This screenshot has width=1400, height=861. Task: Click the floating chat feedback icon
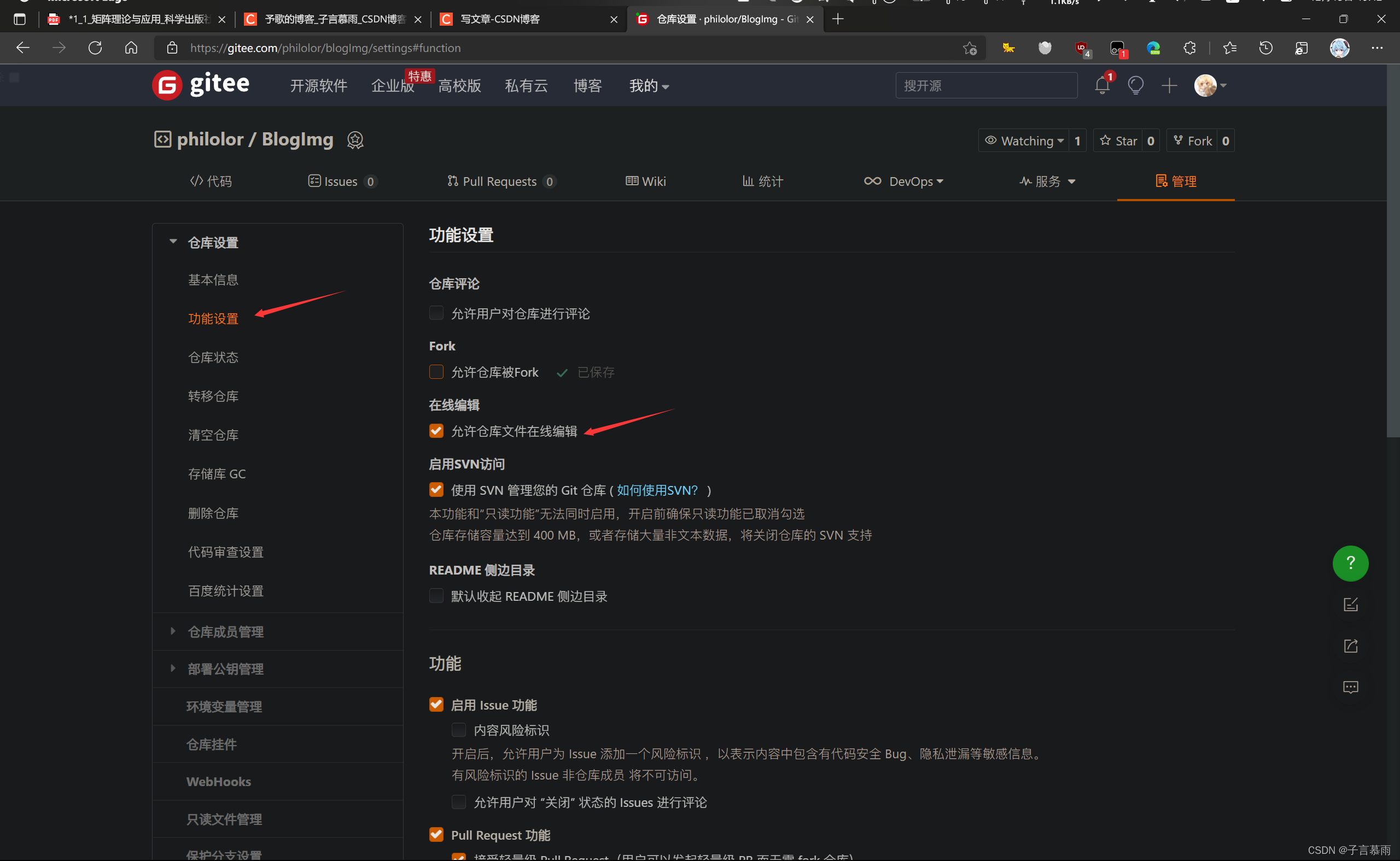(x=1350, y=687)
